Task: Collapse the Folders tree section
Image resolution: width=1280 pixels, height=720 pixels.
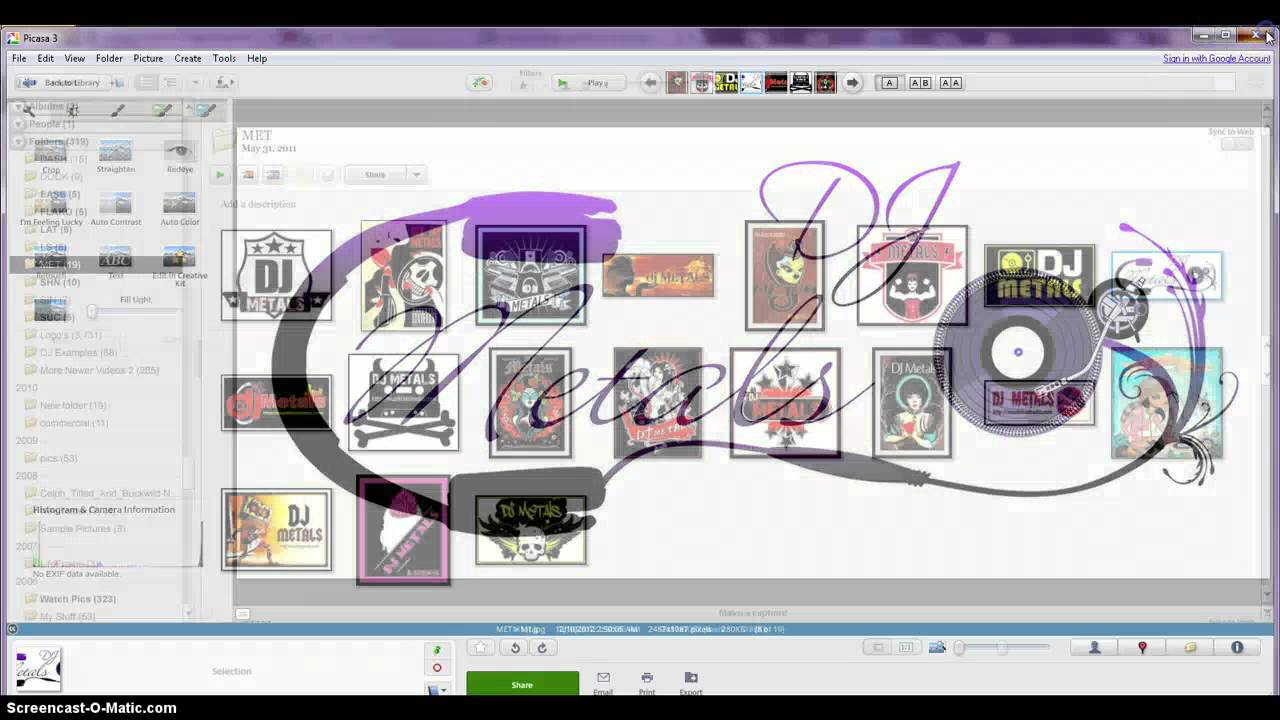Action: [20, 142]
